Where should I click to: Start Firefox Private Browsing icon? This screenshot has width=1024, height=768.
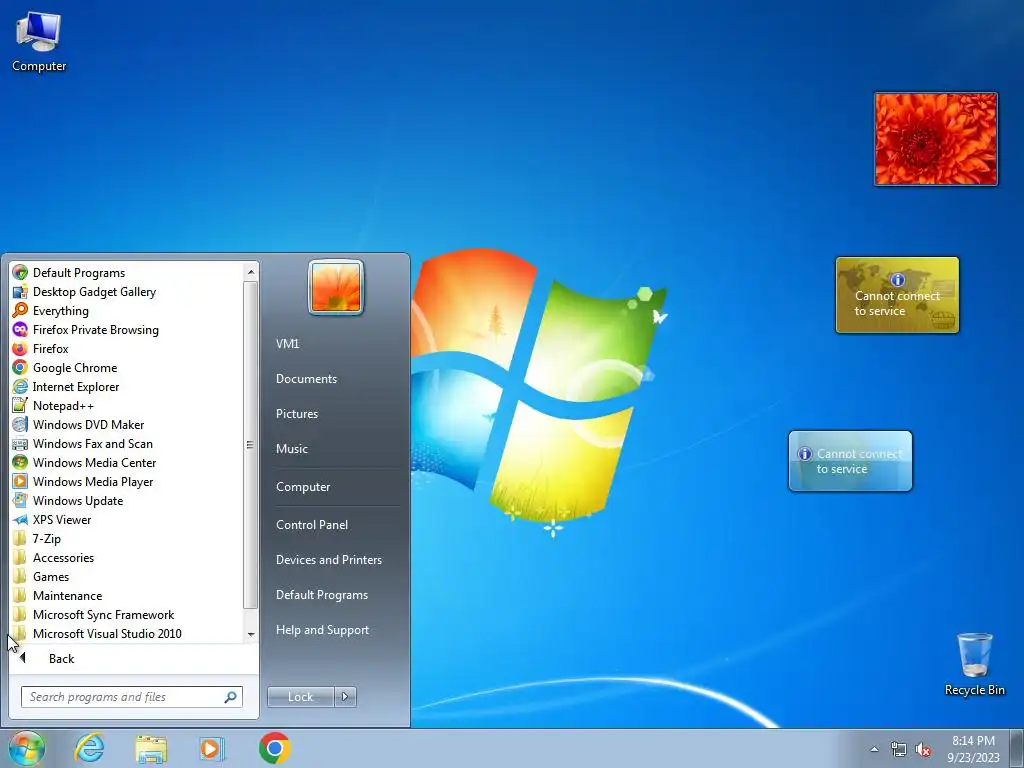(20, 329)
